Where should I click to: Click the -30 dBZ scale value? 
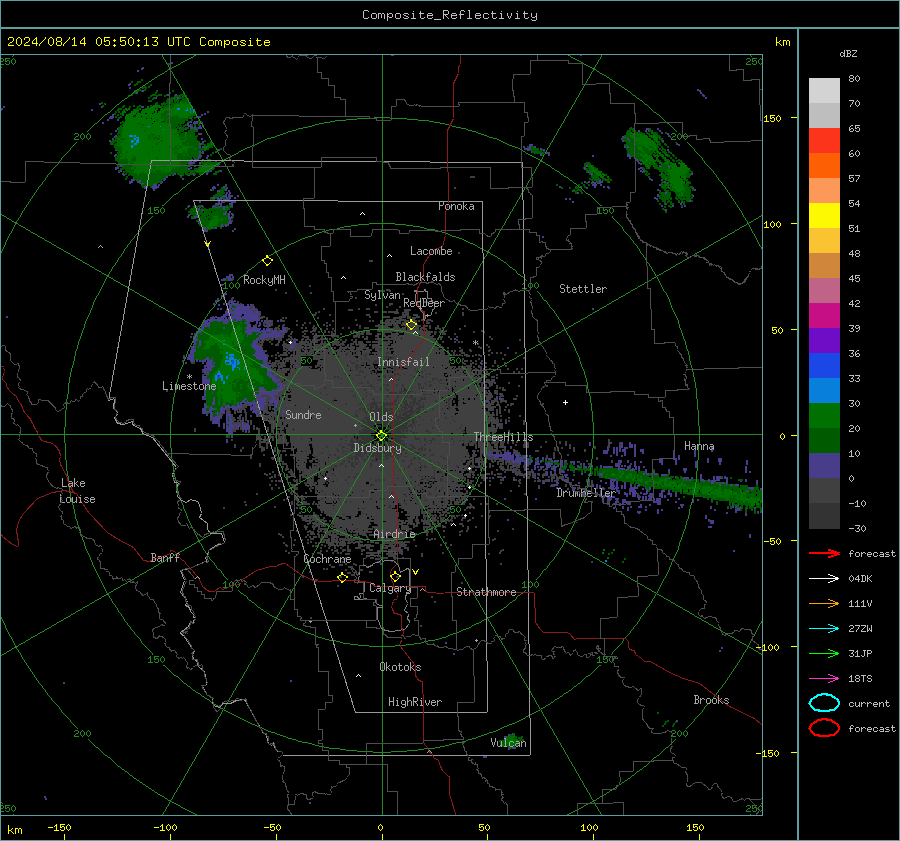pyautogui.click(x=857, y=528)
